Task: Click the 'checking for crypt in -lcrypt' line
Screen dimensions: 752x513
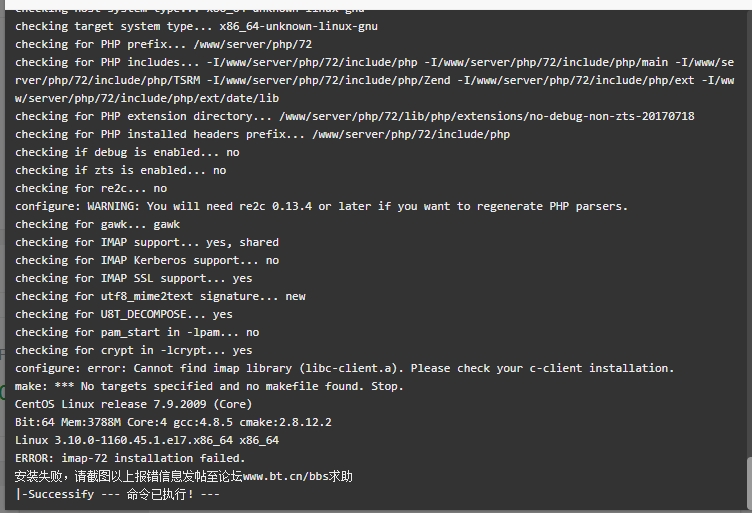Action: tap(133, 350)
